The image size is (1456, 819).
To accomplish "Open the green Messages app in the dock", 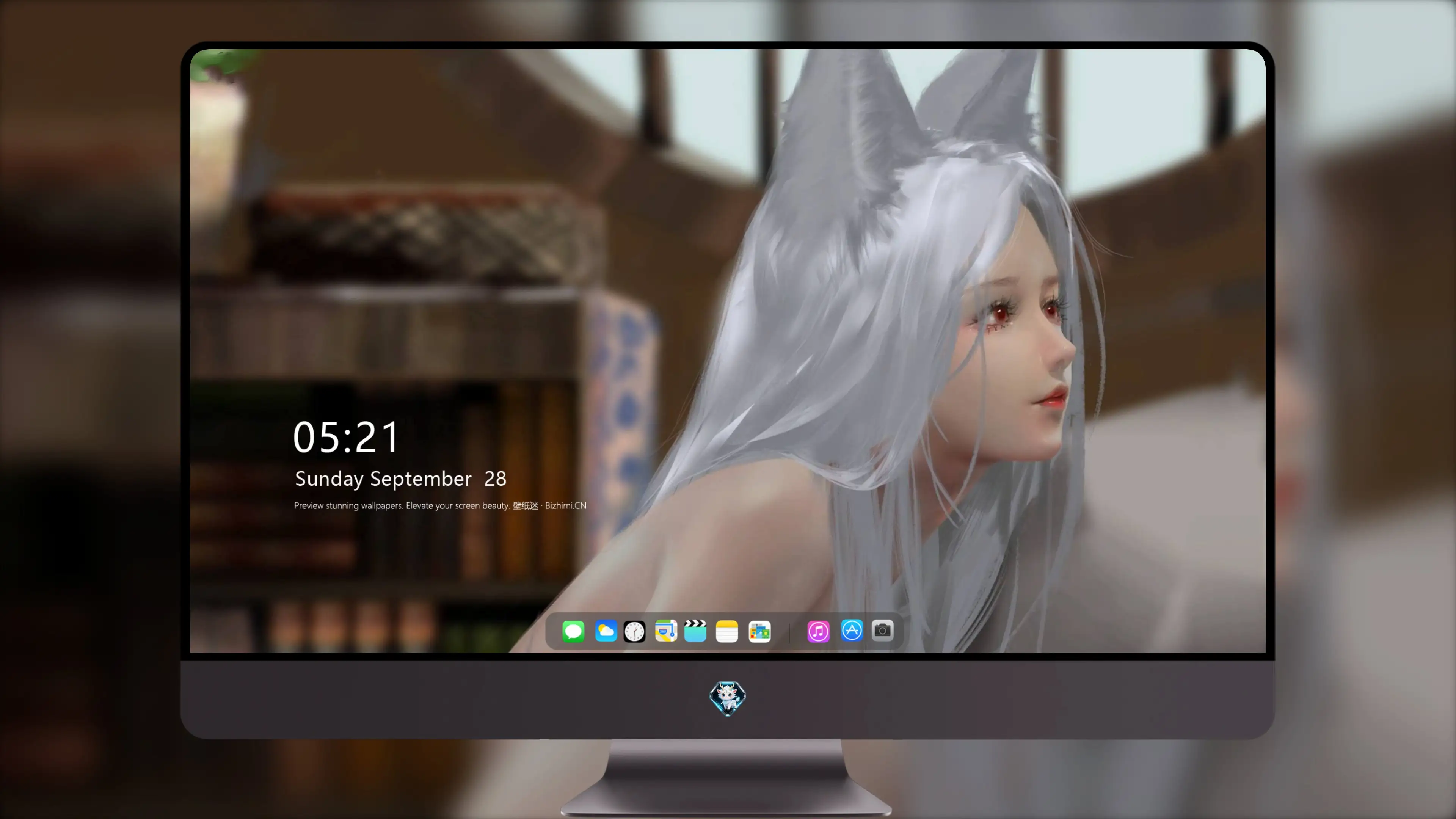I will pyautogui.click(x=573, y=631).
